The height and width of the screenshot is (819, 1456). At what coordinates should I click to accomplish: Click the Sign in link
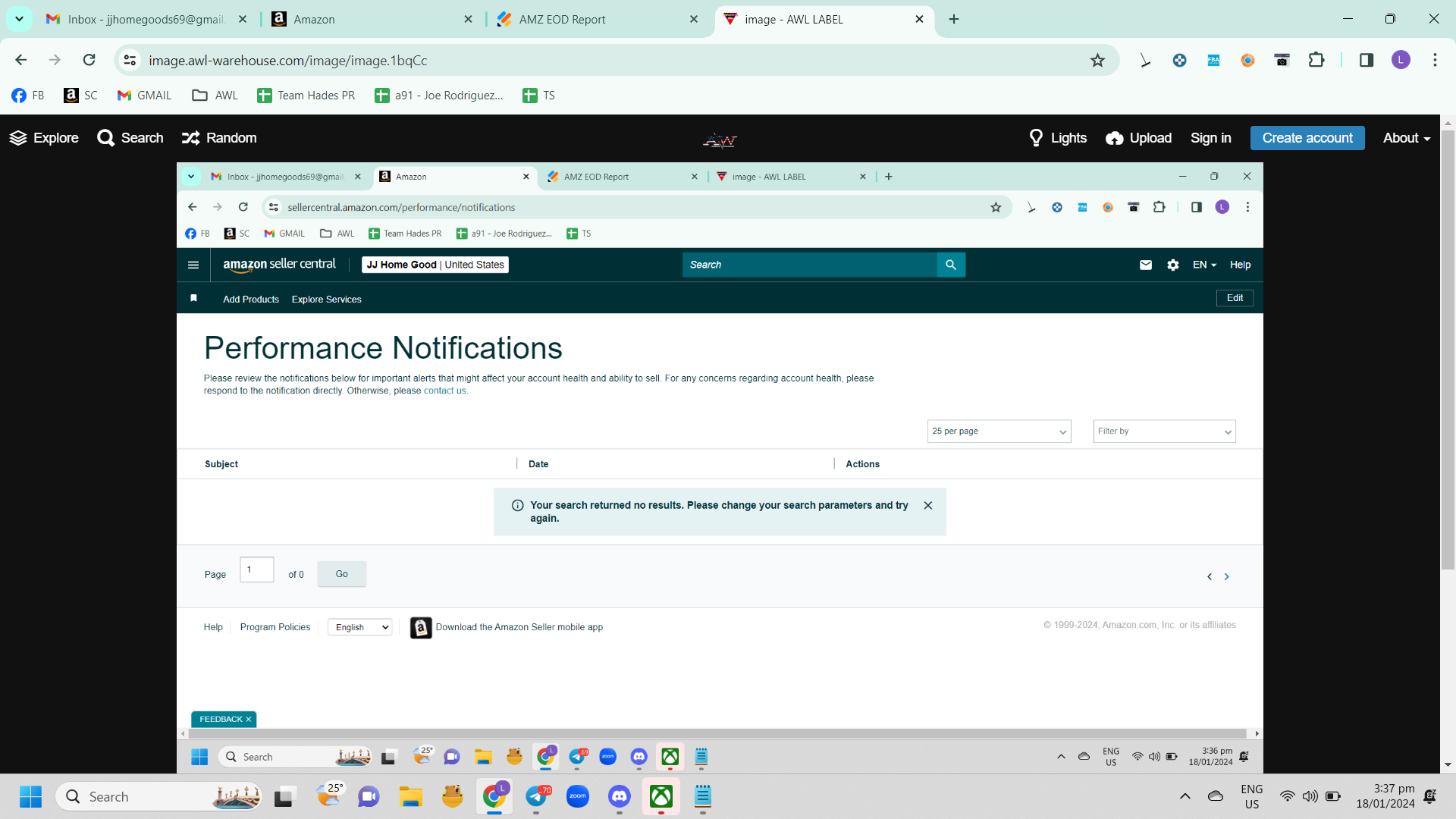[1211, 138]
